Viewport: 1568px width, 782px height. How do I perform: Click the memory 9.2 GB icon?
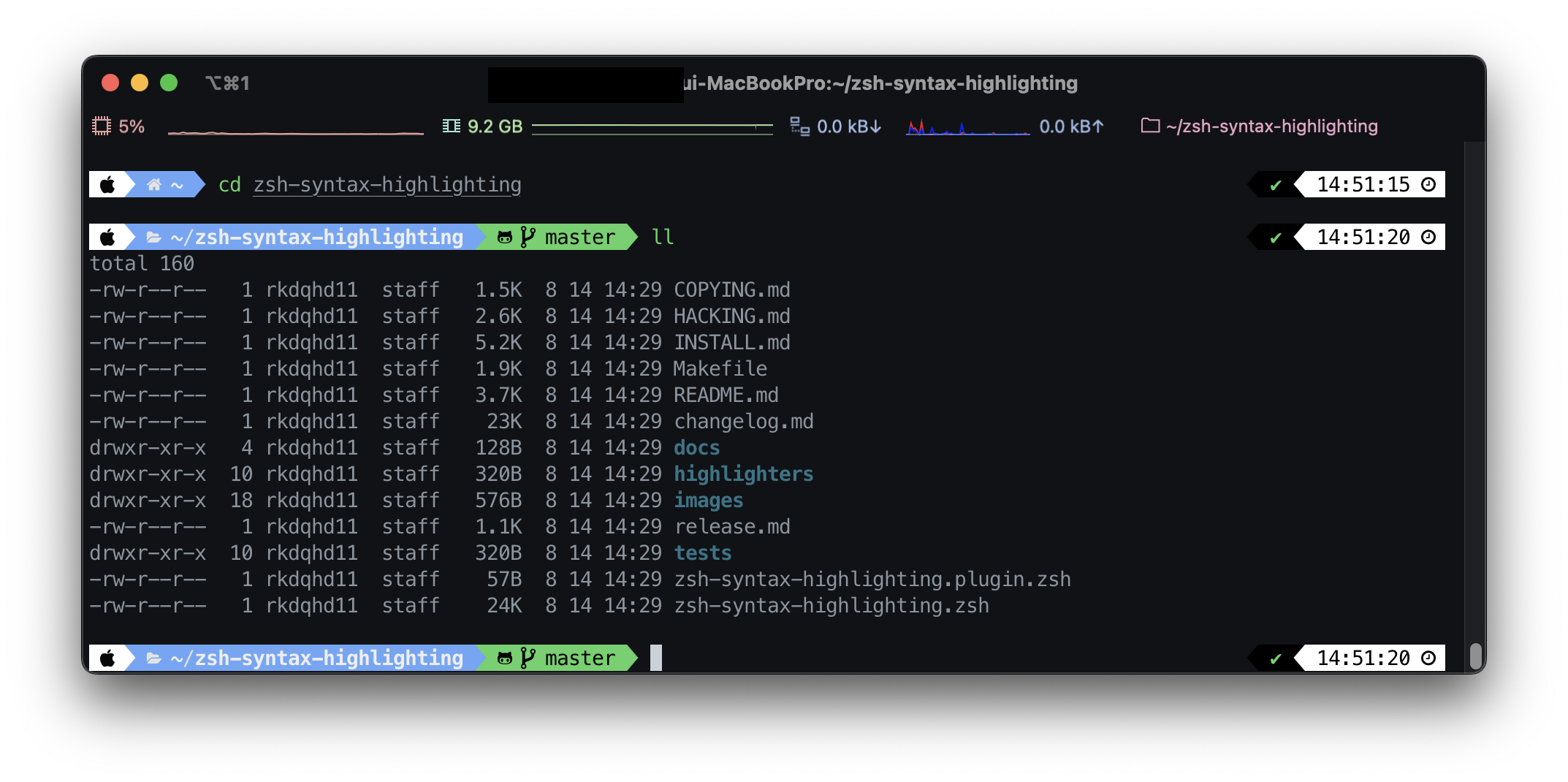[x=451, y=126]
